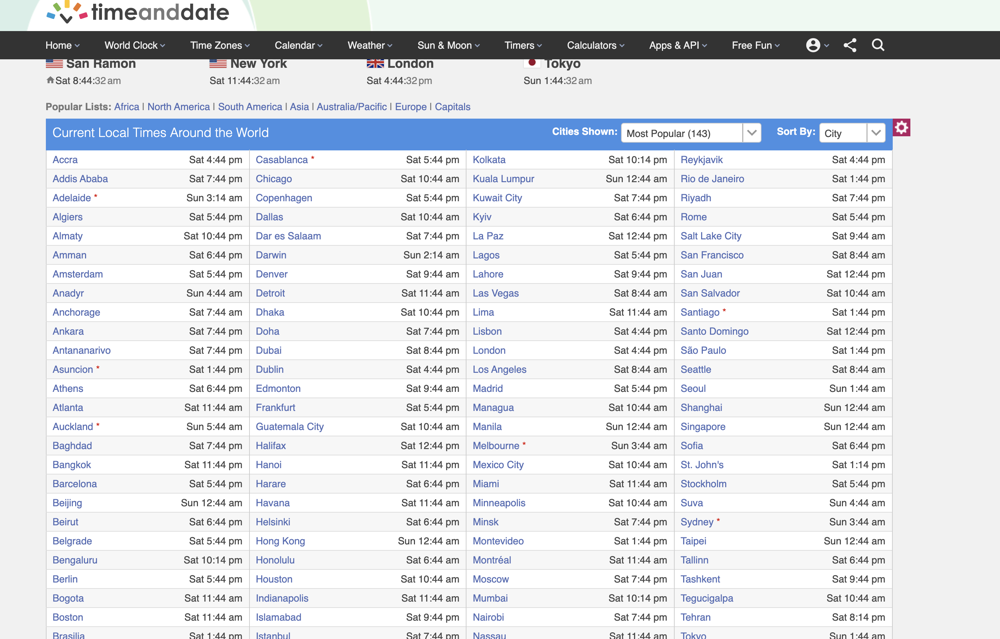Open the South America list
The height and width of the screenshot is (639, 1000).
click(x=250, y=106)
